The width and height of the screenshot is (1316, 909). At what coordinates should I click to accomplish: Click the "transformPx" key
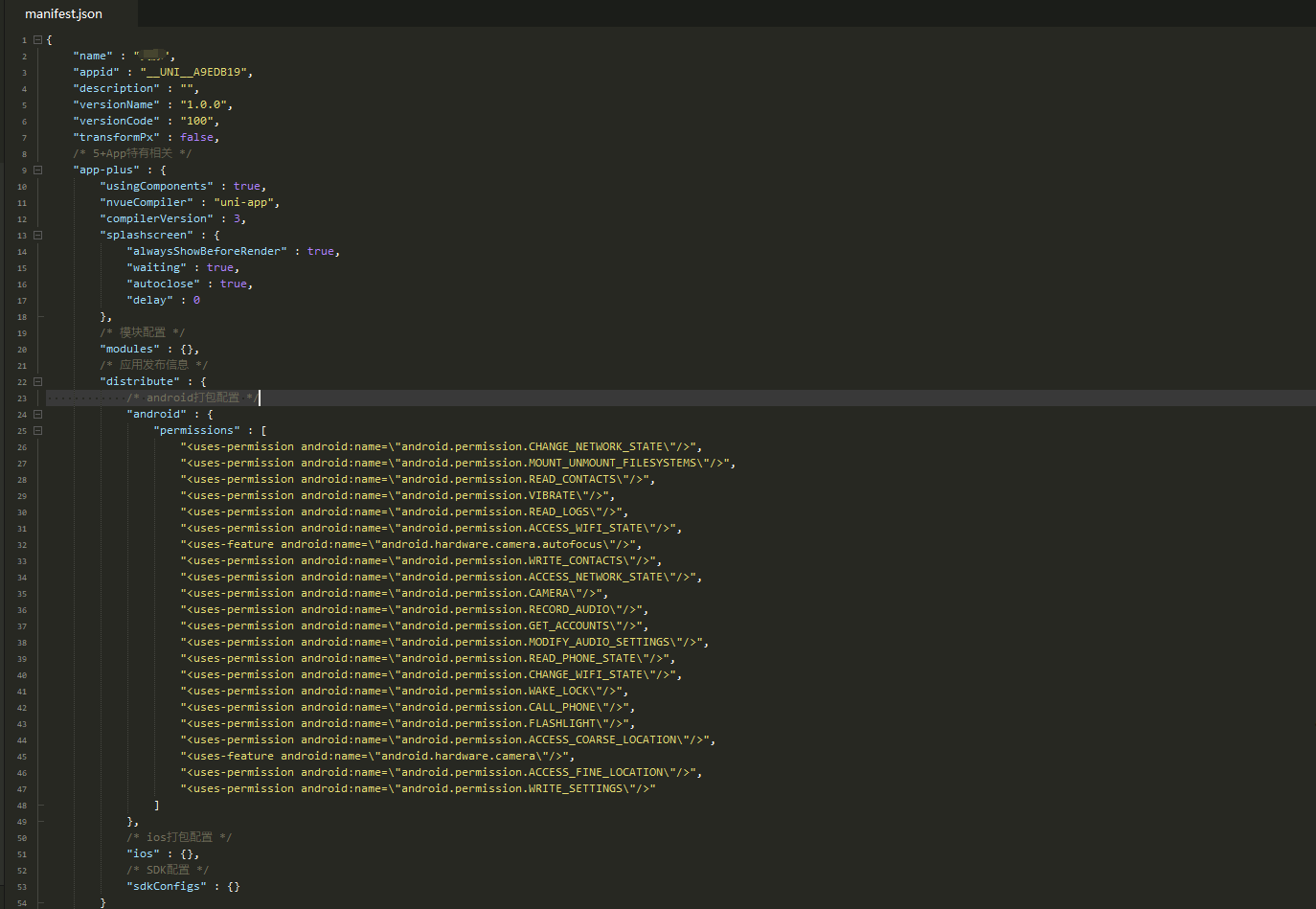116,137
